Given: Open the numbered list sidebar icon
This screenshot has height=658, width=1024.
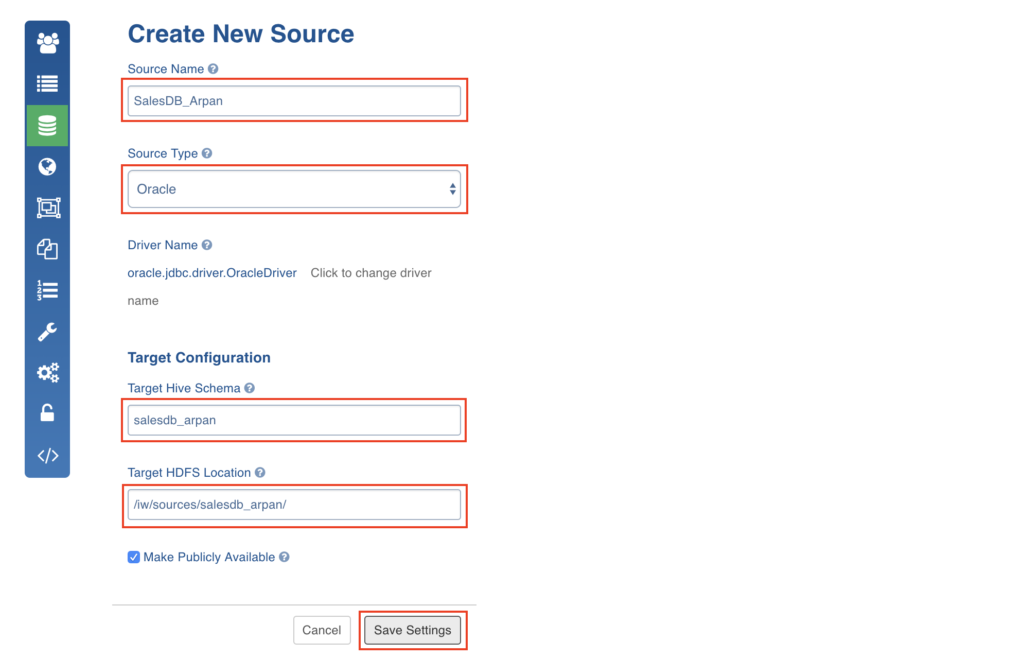Looking at the screenshot, I should pyautogui.click(x=48, y=290).
